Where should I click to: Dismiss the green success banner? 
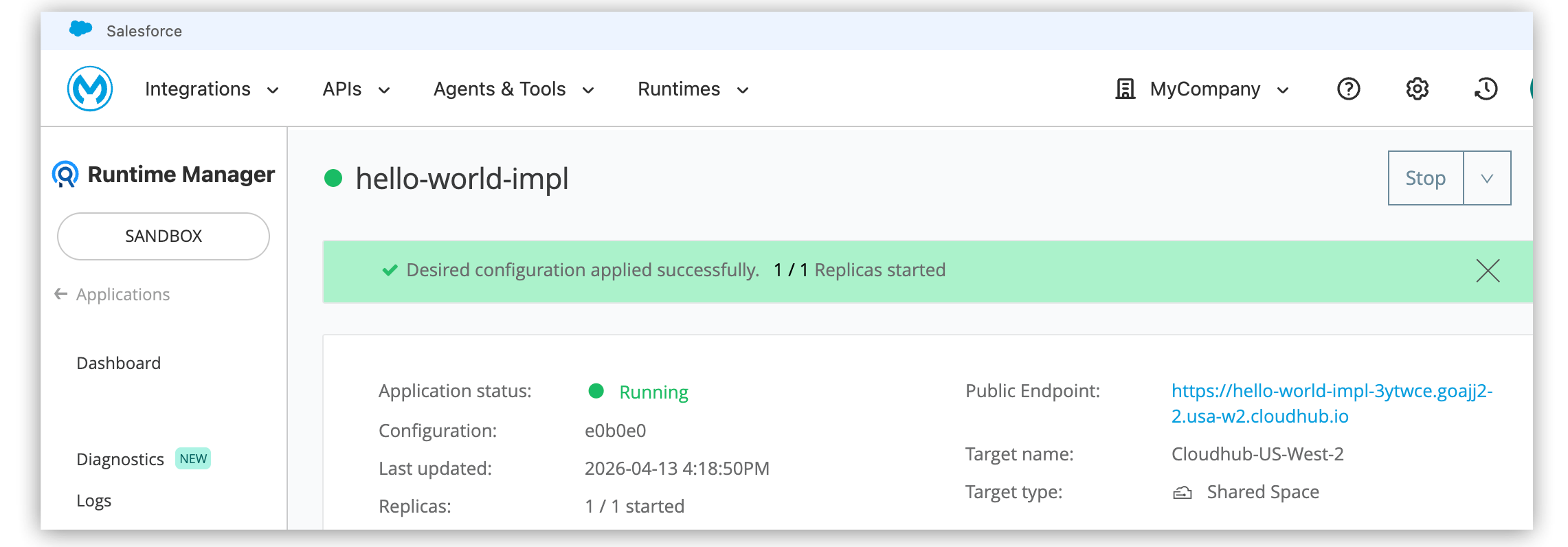tap(1488, 271)
